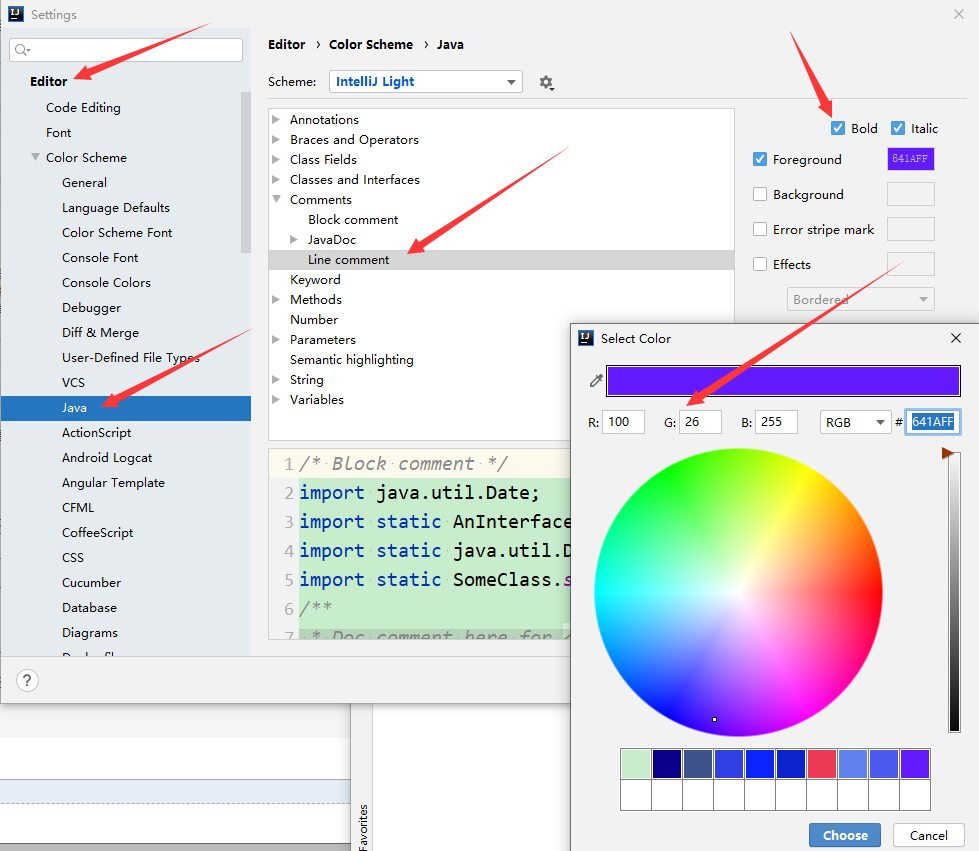Screen dimensions: 979x851
Task: Click the help question mark button
Action: coord(27,680)
